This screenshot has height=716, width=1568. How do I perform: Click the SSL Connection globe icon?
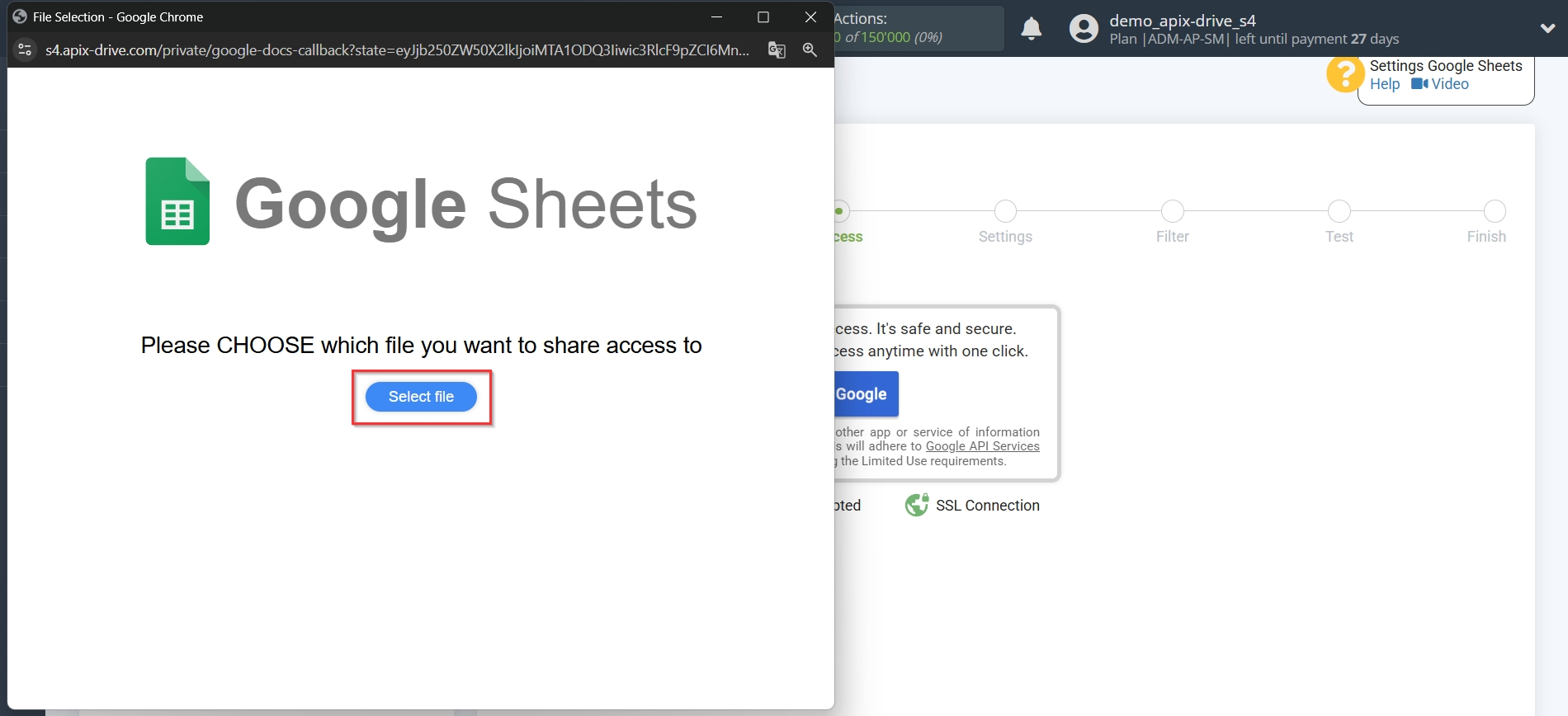click(917, 505)
